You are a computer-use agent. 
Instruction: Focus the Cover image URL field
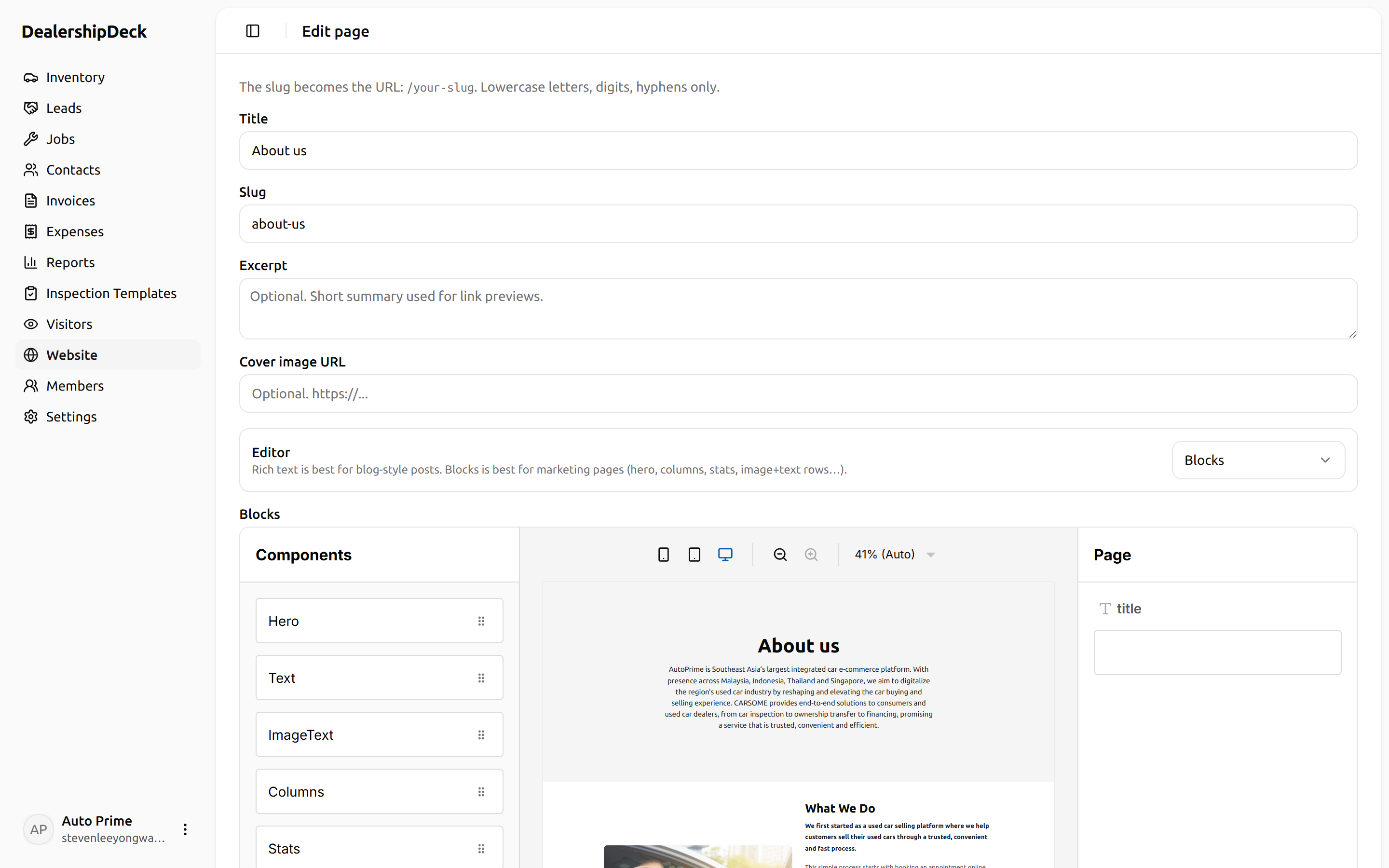pyautogui.click(x=798, y=394)
